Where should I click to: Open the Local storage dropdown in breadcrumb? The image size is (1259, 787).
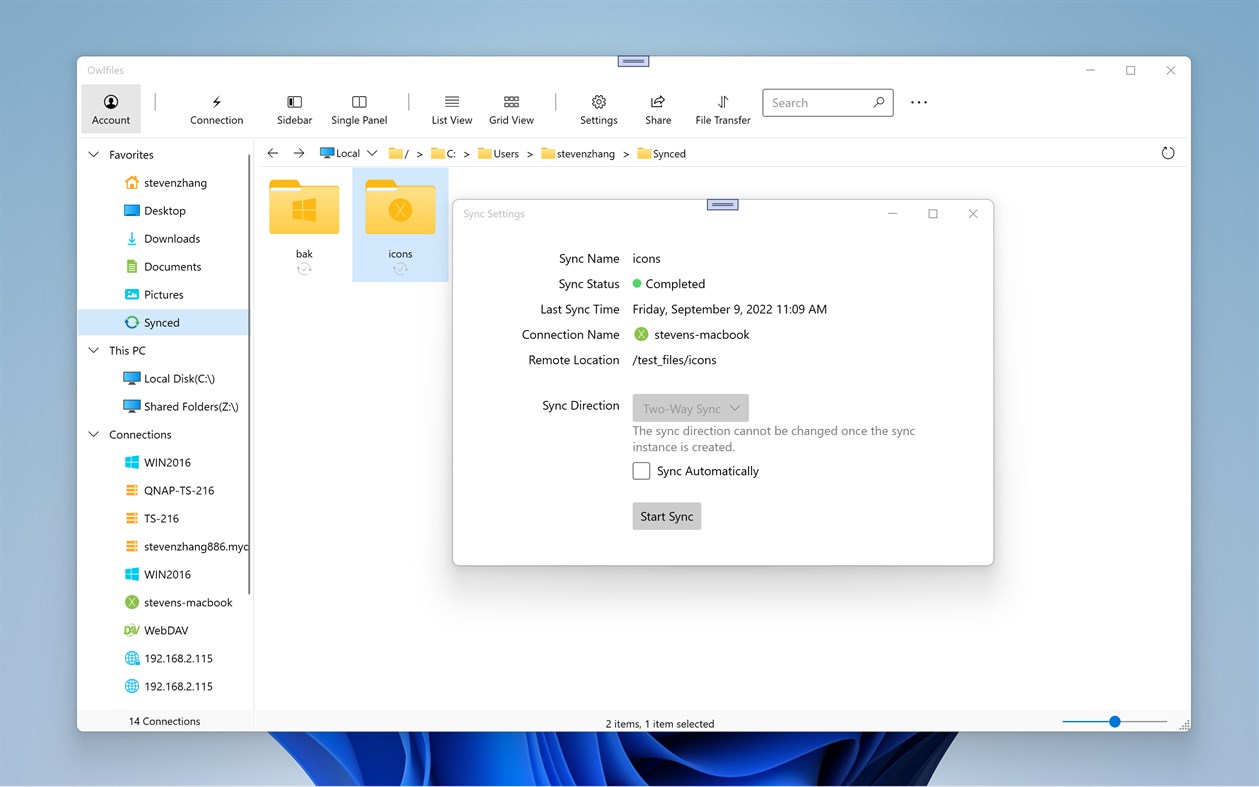click(371, 152)
